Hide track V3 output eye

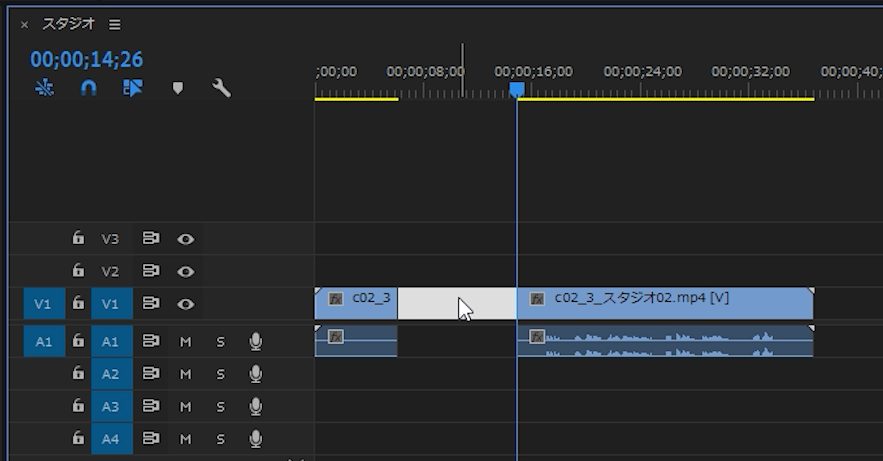[186, 239]
